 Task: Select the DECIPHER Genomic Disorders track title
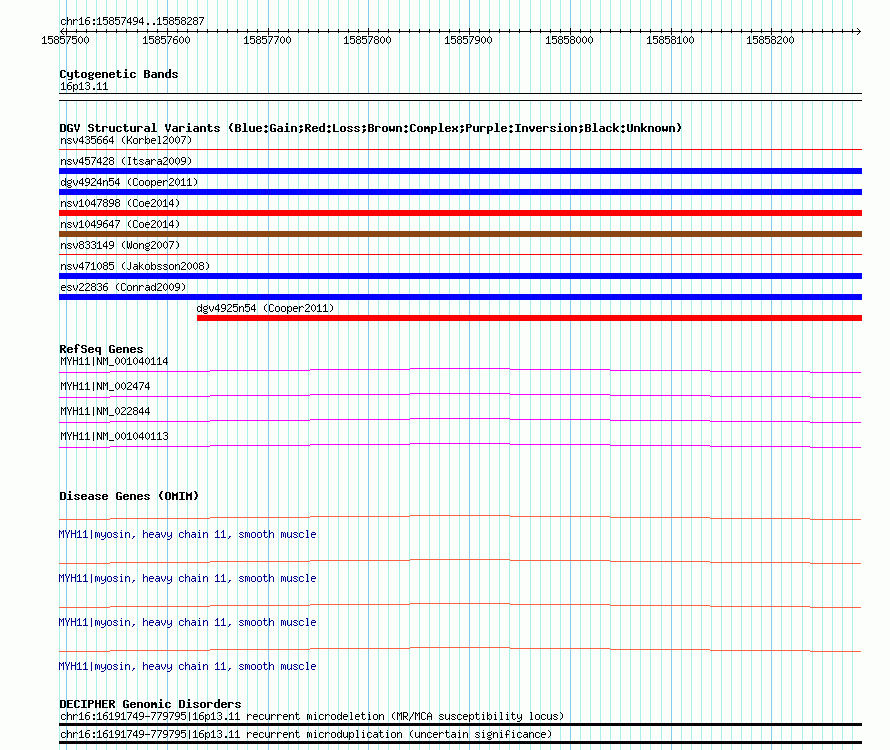150,704
